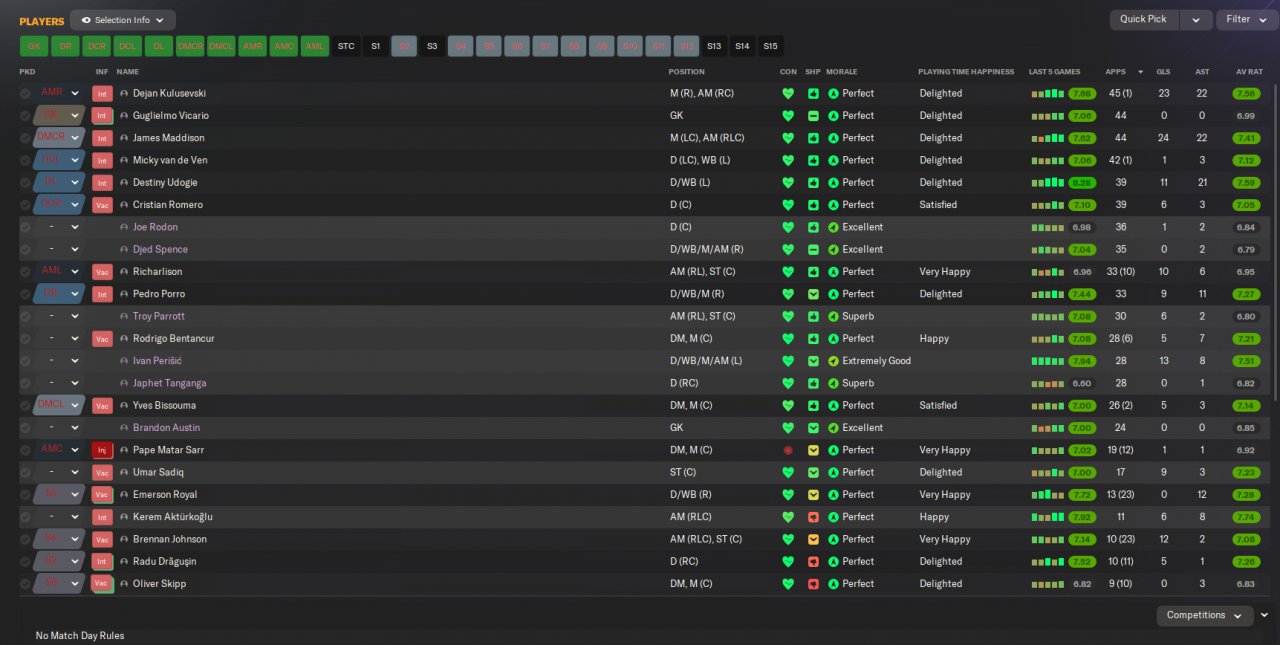Screen dimensions: 1280x645
Task: Click player profile icon beside Umar Sadiq
Action: tap(124, 472)
